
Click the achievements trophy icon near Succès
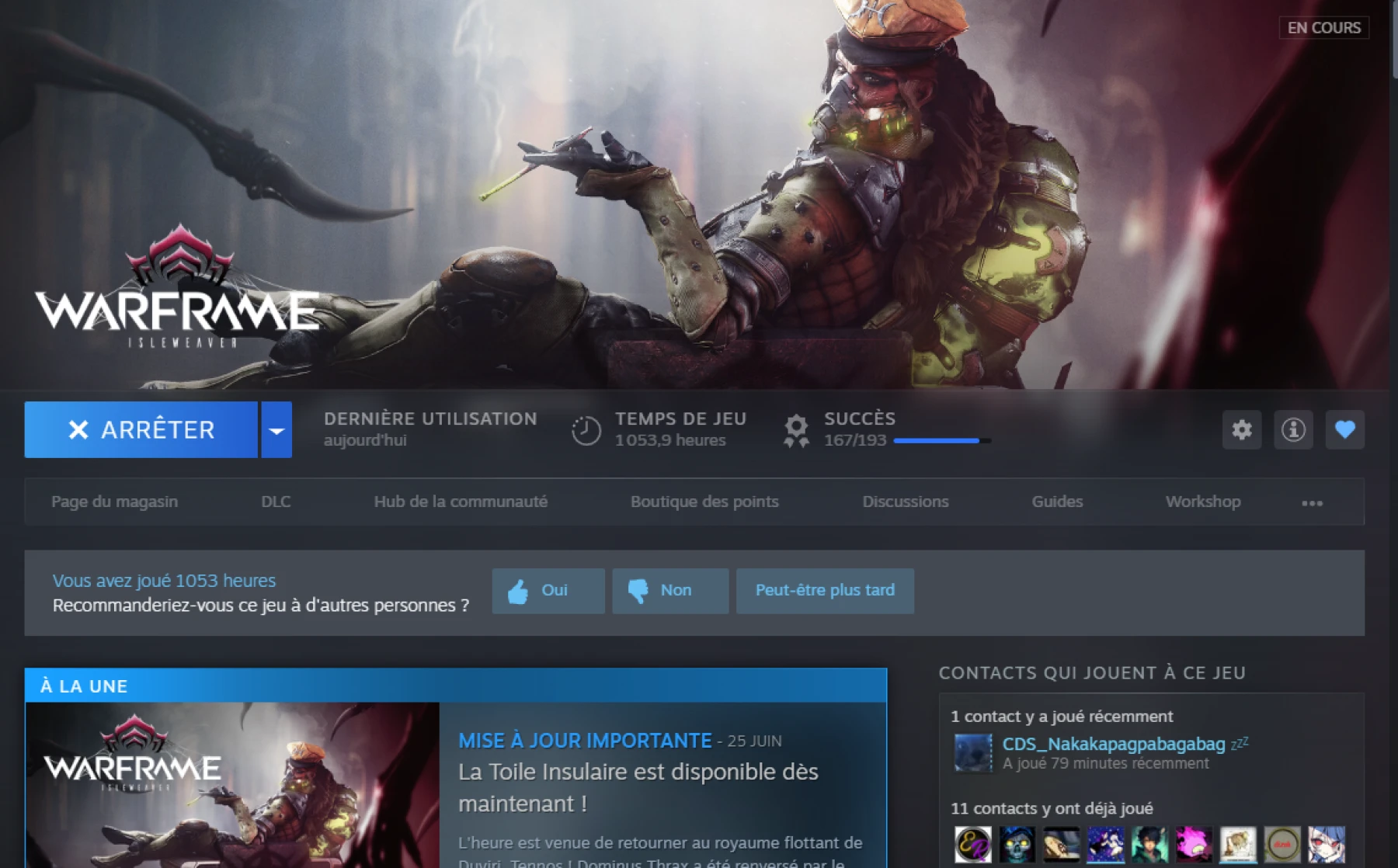coord(796,429)
